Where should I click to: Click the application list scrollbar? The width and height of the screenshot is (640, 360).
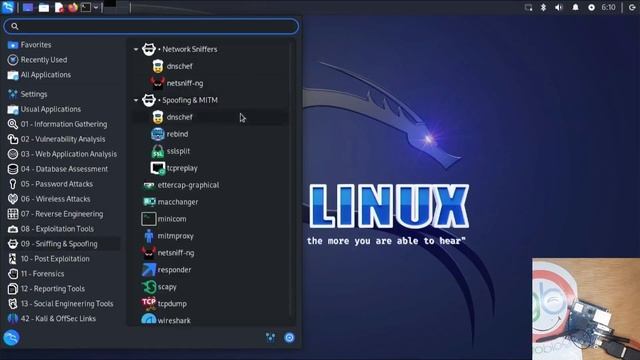coord(292,180)
